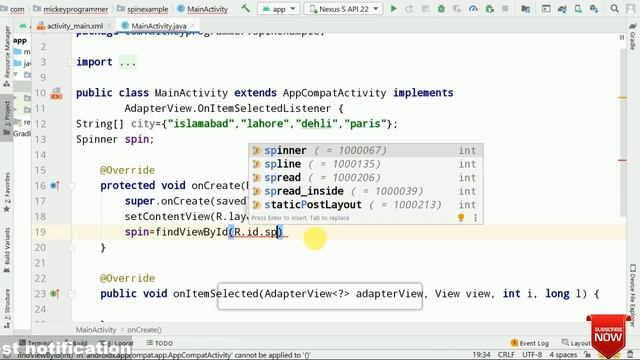Click the 19:34 cursor position indicator

[481, 355]
